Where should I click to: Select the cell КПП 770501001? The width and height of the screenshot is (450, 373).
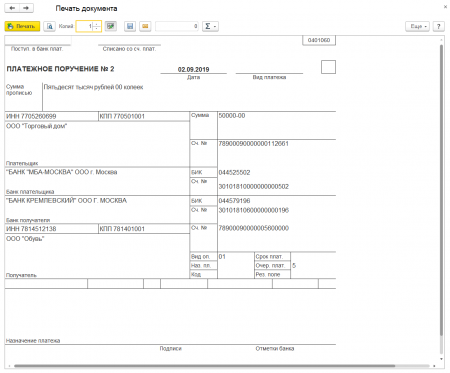pyautogui.click(x=144, y=116)
